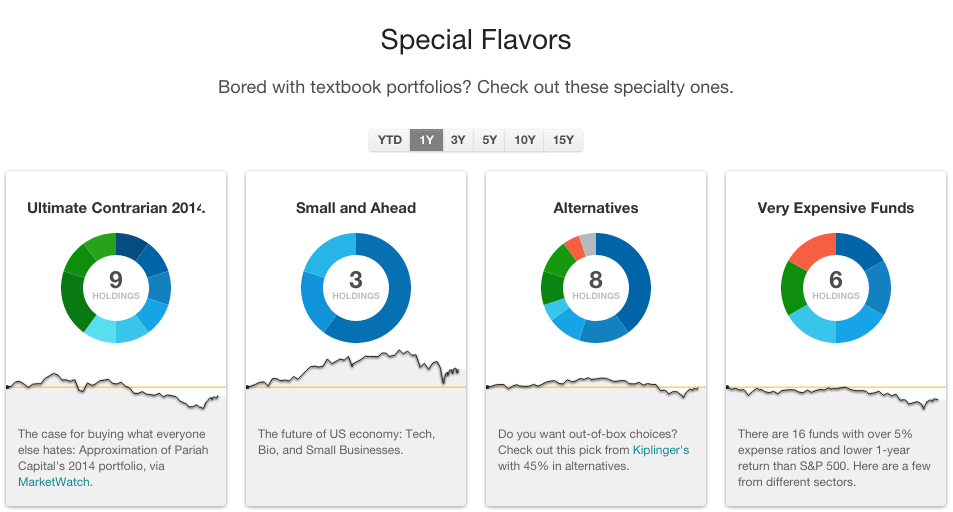The image size is (953, 512).
Task: Switch the time range to 3Y
Action: [458, 140]
